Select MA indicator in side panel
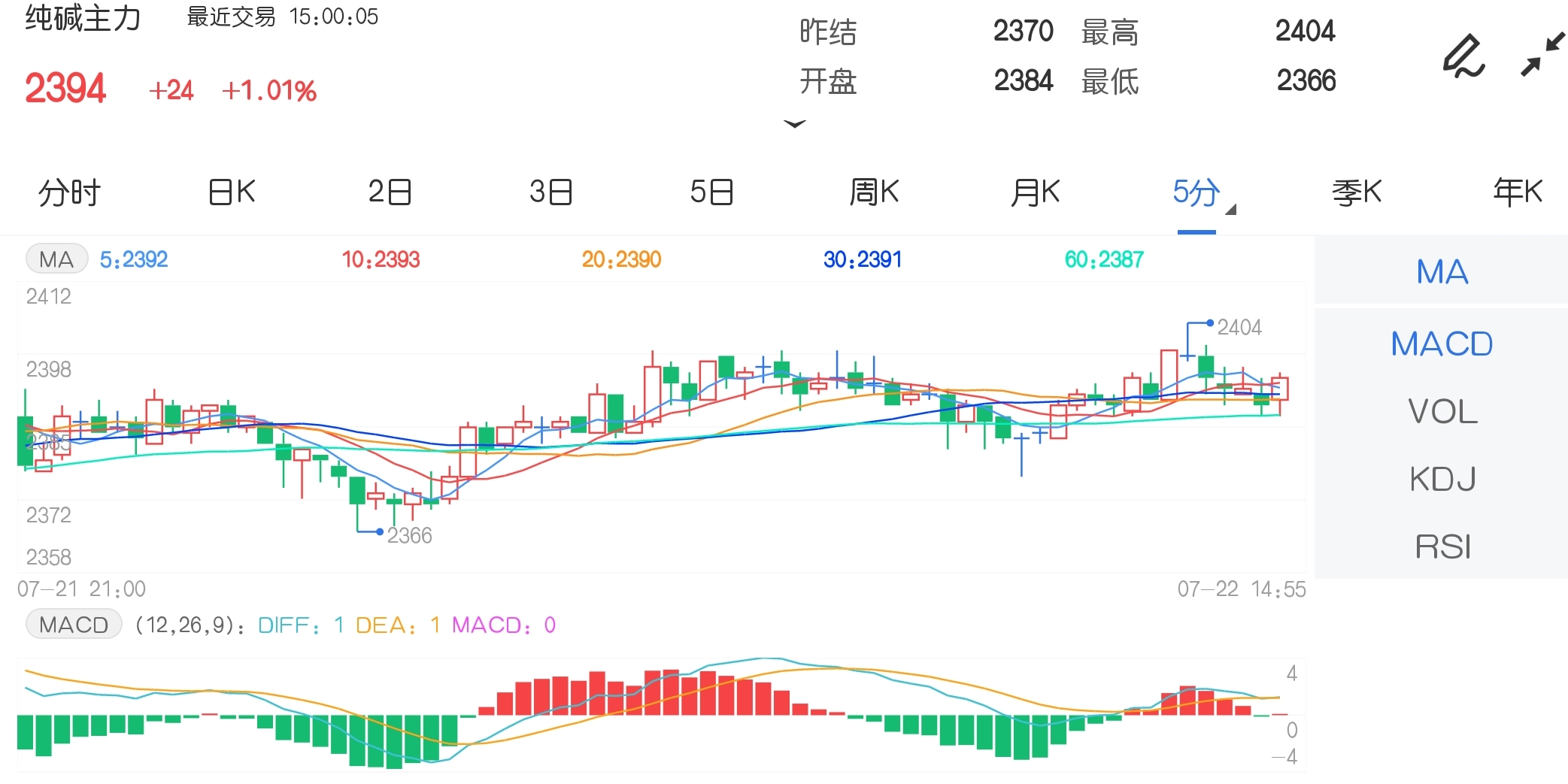Image resolution: width=1568 pixels, height=784 pixels. pyautogui.click(x=1442, y=271)
